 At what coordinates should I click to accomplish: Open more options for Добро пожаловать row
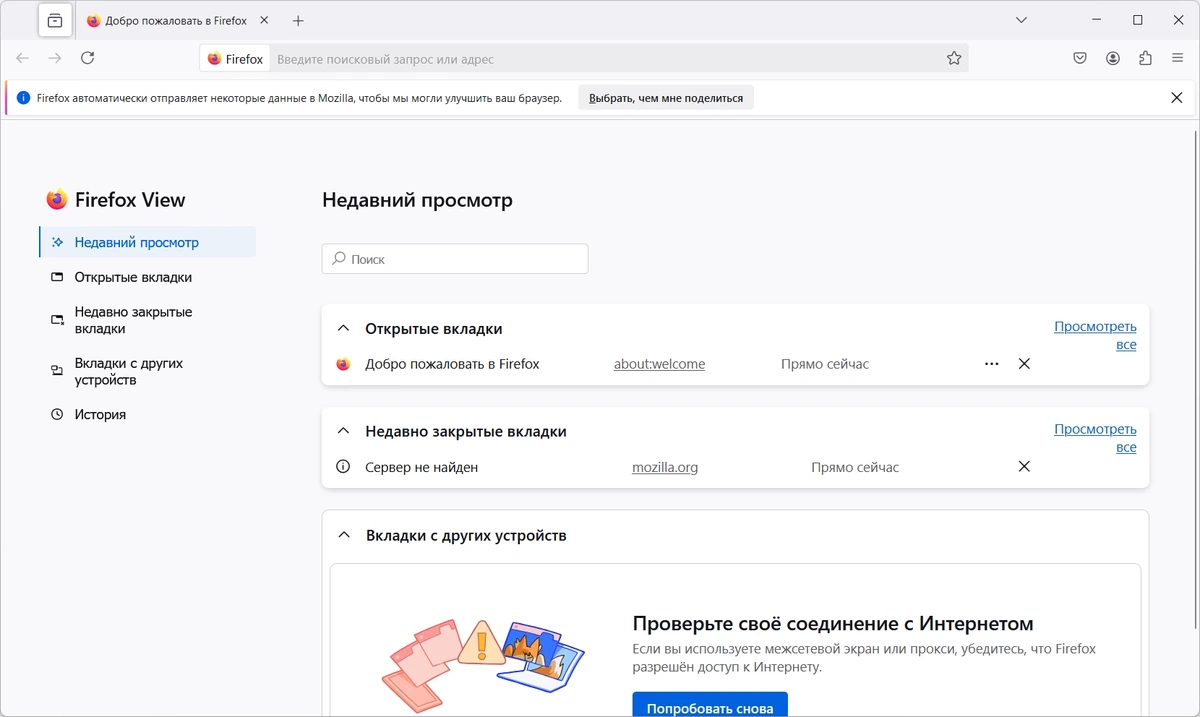point(992,364)
